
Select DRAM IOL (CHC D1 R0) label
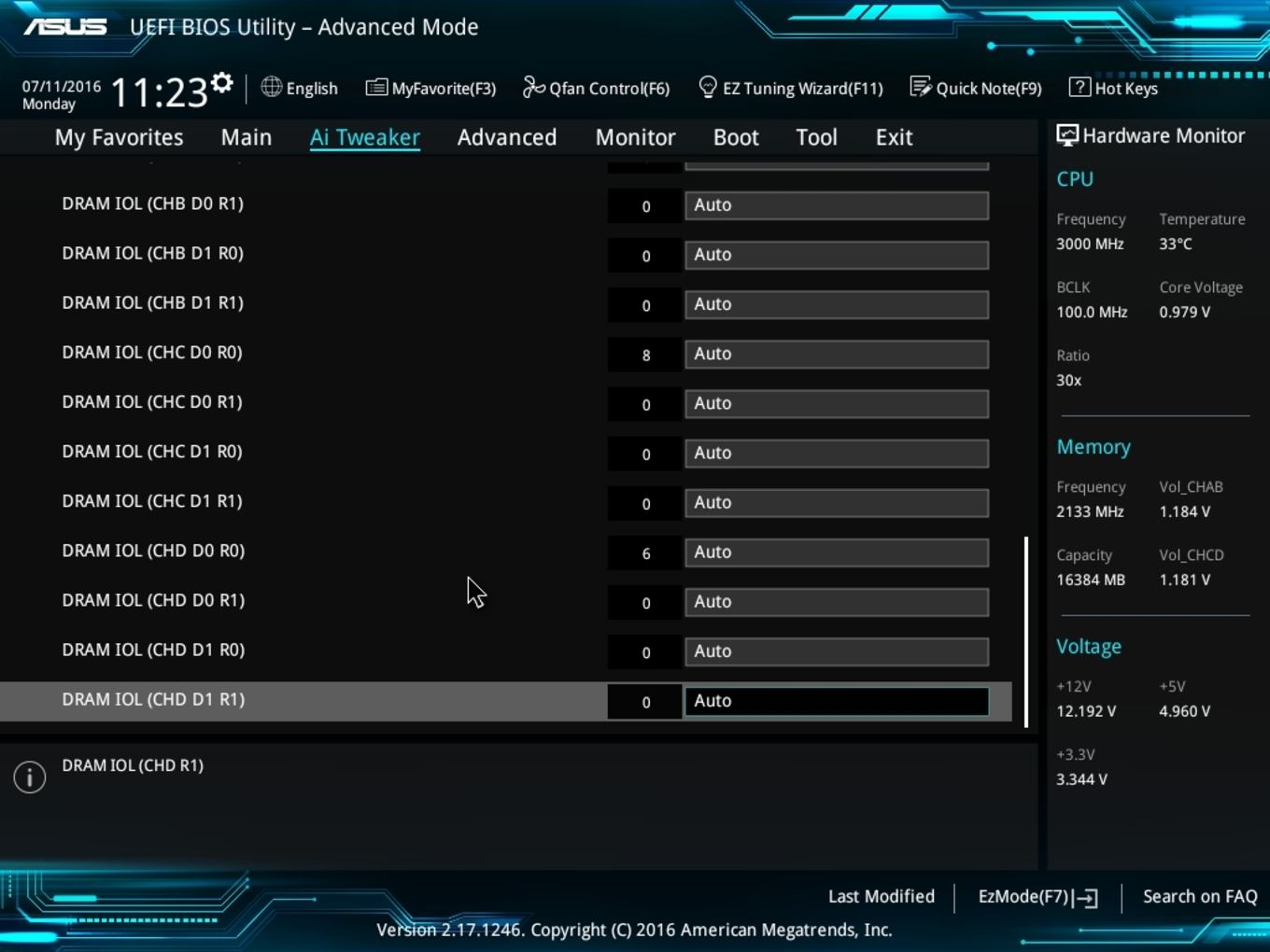click(x=152, y=451)
